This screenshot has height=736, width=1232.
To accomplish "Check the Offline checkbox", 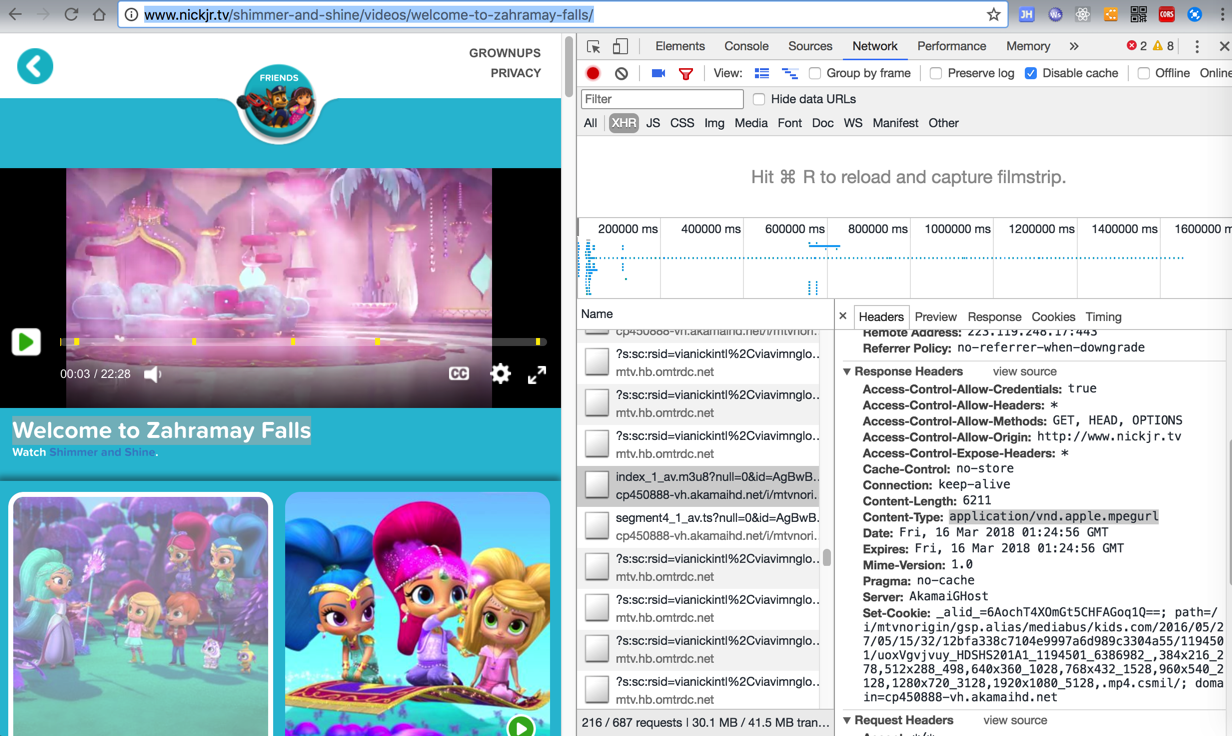I will [1144, 73].
